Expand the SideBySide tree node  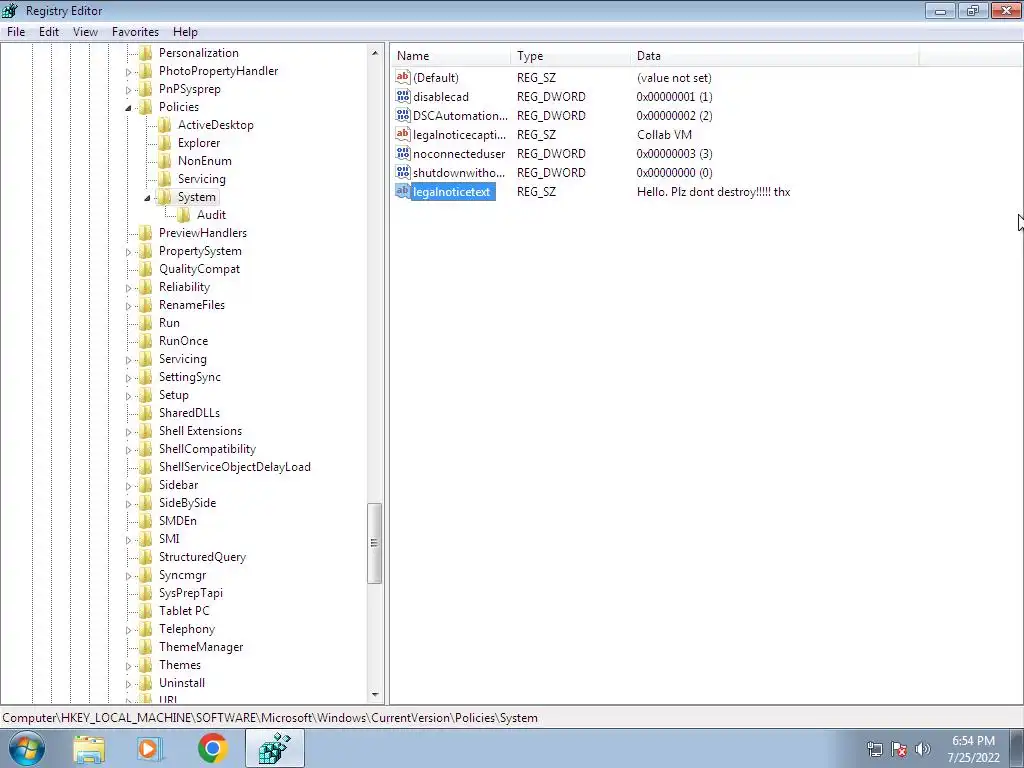[x=128, y=504]
